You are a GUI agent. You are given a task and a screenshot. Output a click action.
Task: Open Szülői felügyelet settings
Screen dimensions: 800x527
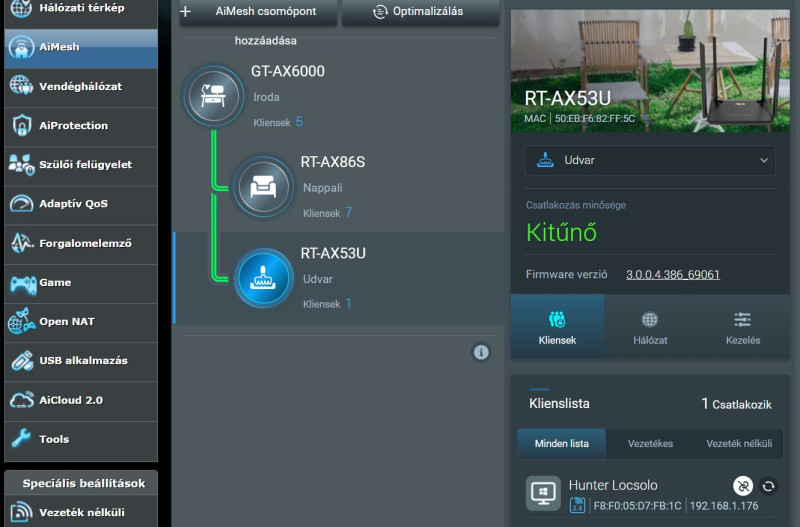[81, 165]
